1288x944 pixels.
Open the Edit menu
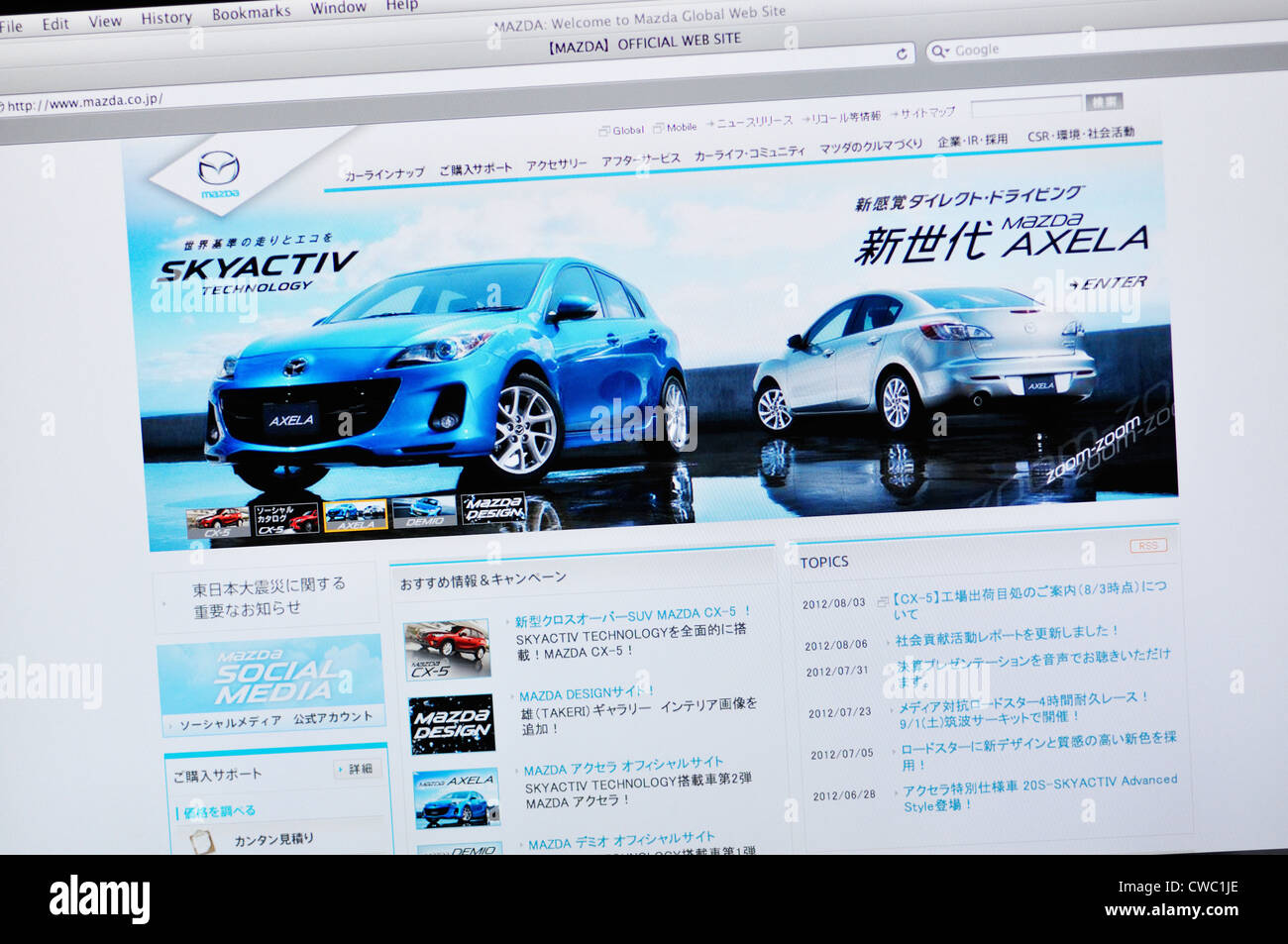[x=55, y=24]
